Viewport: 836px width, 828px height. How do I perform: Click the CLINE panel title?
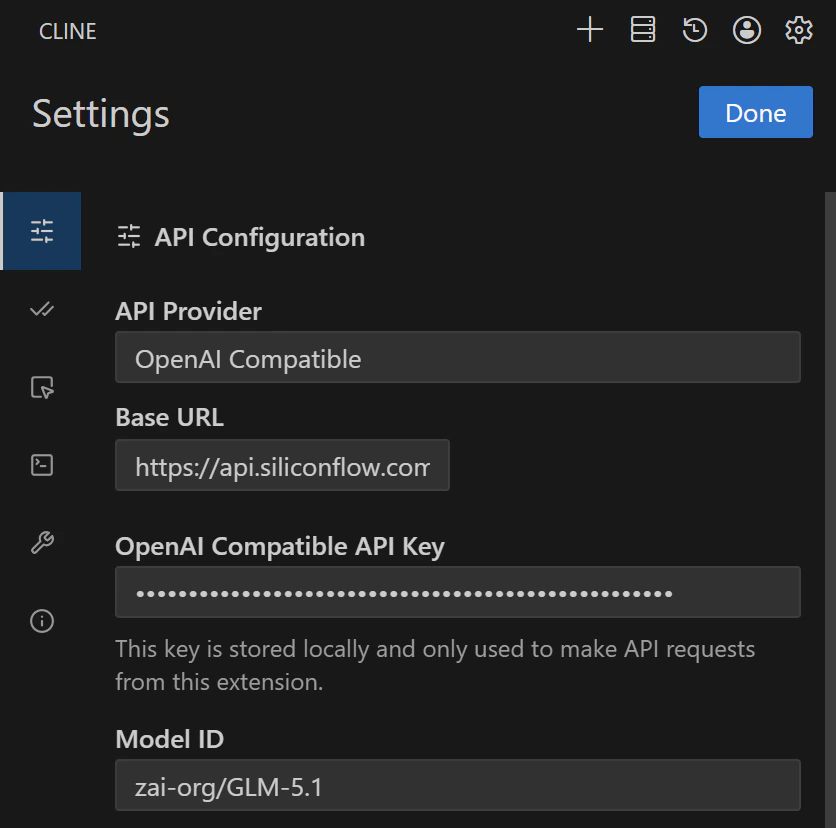point(68,31)
